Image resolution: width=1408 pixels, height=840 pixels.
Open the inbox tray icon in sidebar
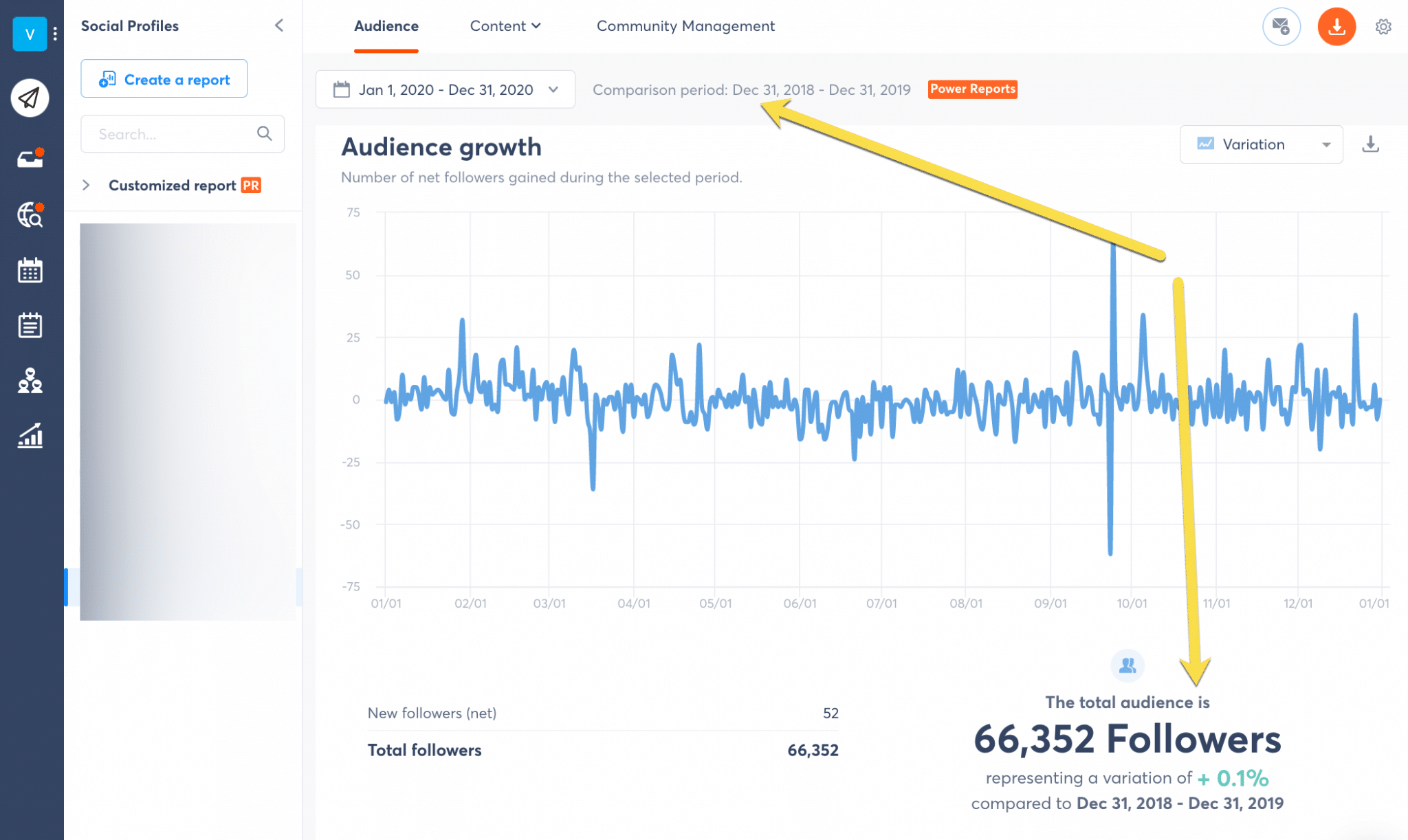click(30, 159)
